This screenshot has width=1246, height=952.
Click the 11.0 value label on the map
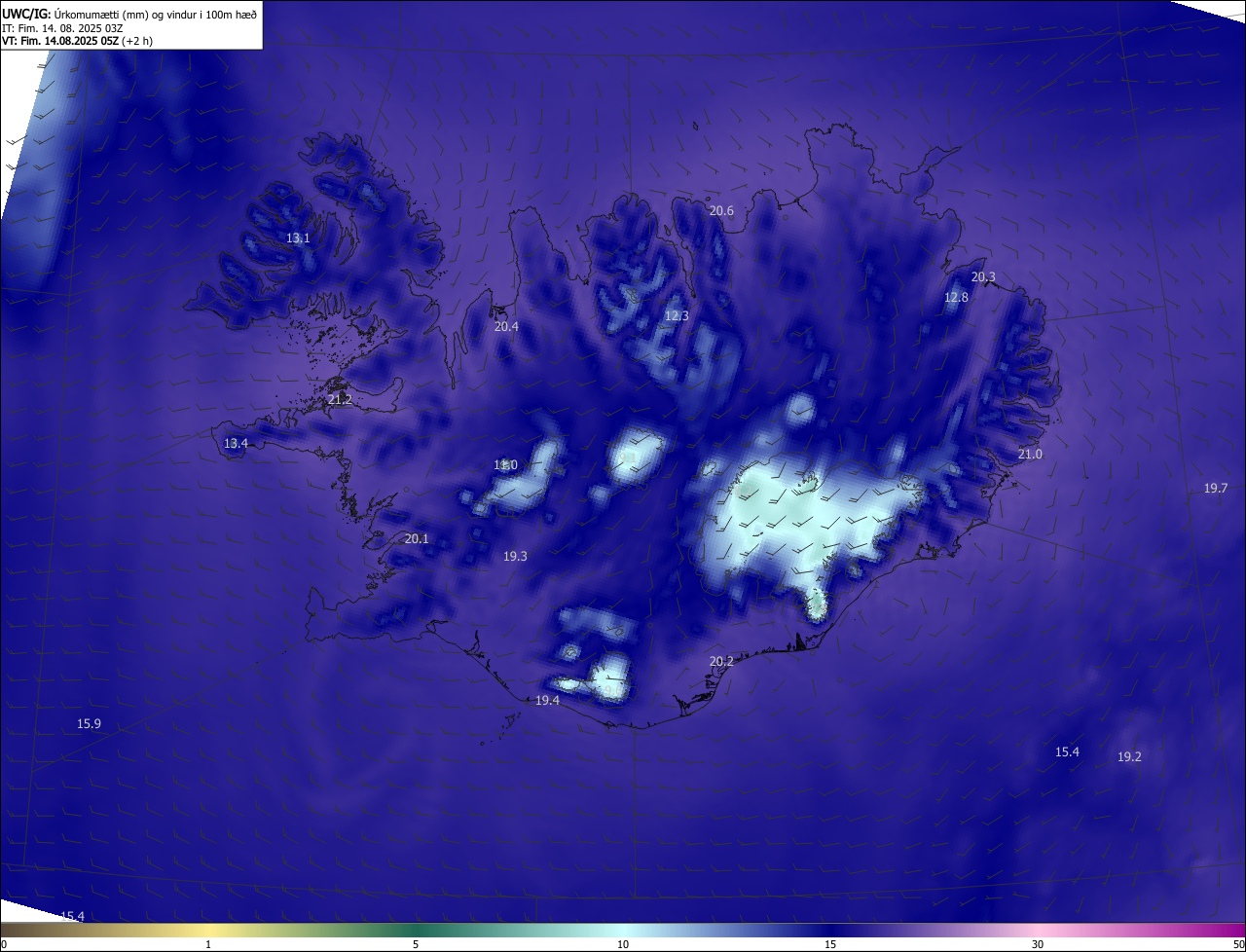(505, 465)
